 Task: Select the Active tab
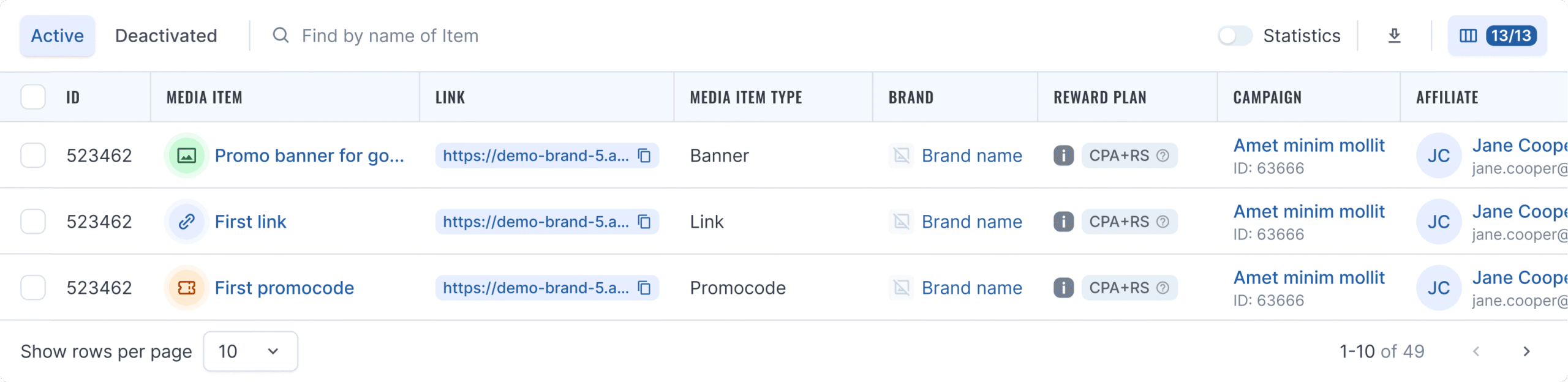pyautogui.click(x=58, y=36)
